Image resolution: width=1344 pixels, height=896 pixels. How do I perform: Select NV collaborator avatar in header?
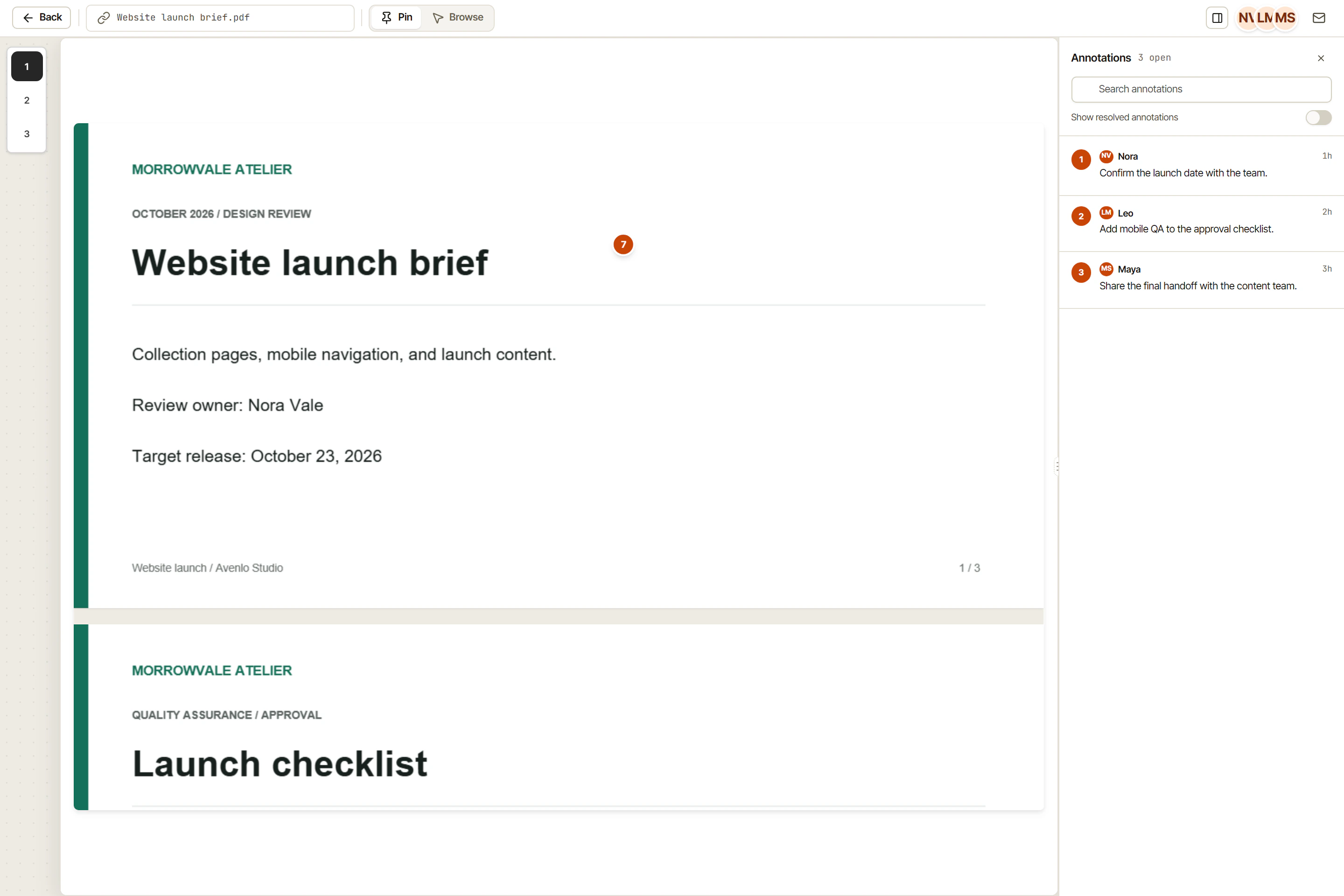coord(1247,18)
